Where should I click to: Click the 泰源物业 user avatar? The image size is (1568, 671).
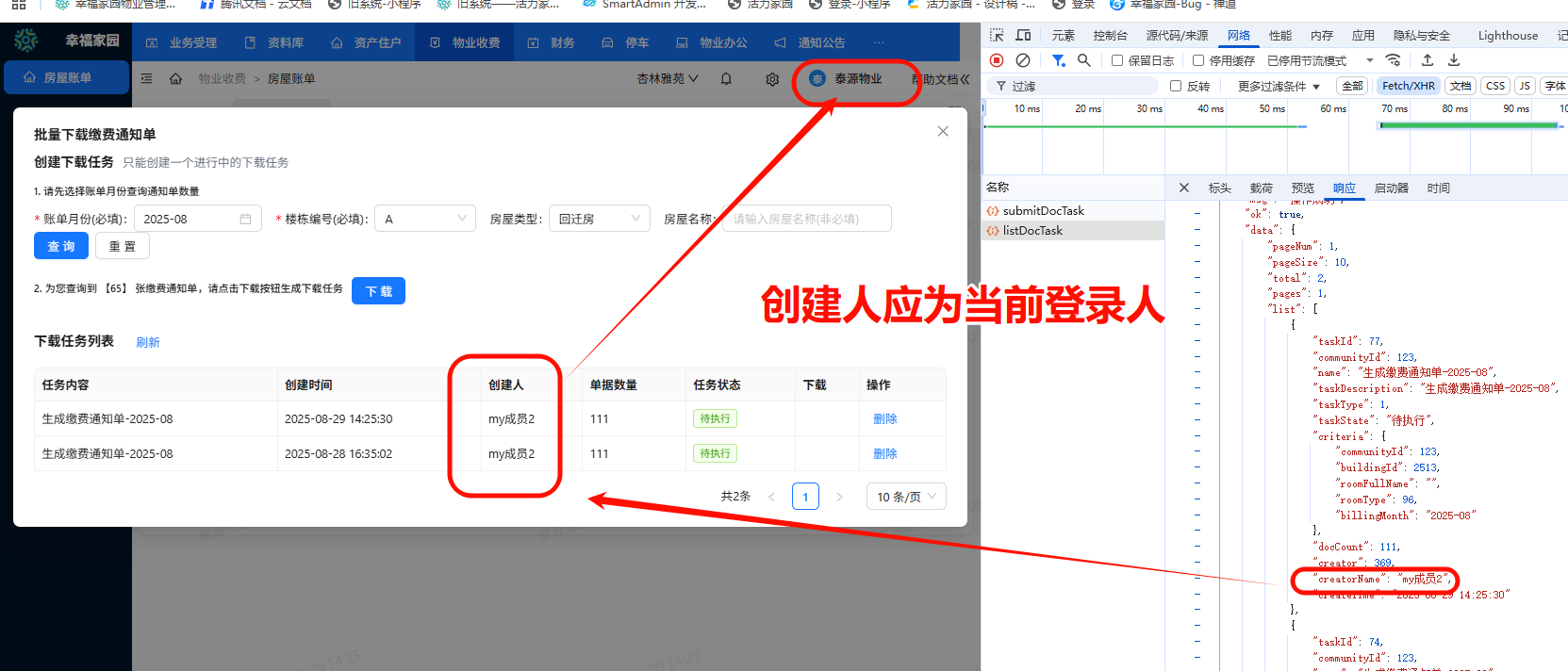pyautogui.click(x=817, y=79)
